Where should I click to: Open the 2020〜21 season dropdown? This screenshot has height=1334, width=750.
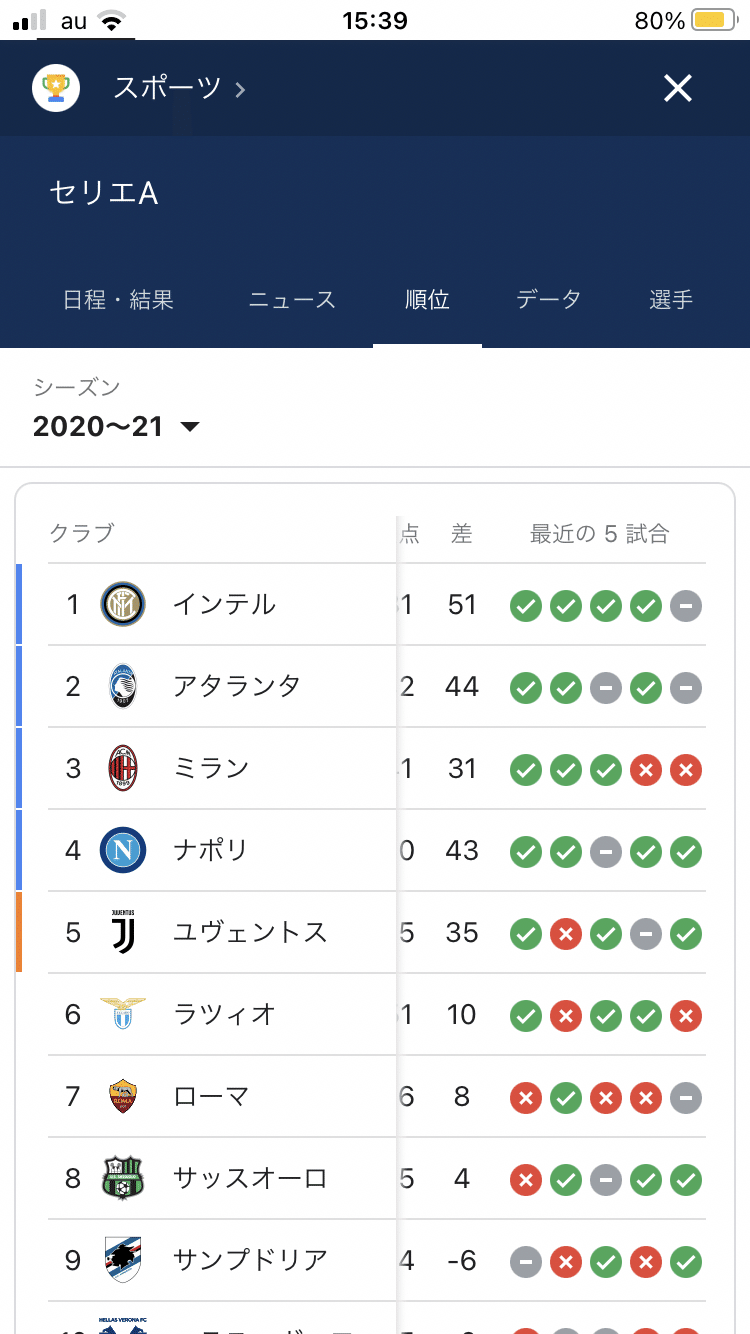coord(117,427)
